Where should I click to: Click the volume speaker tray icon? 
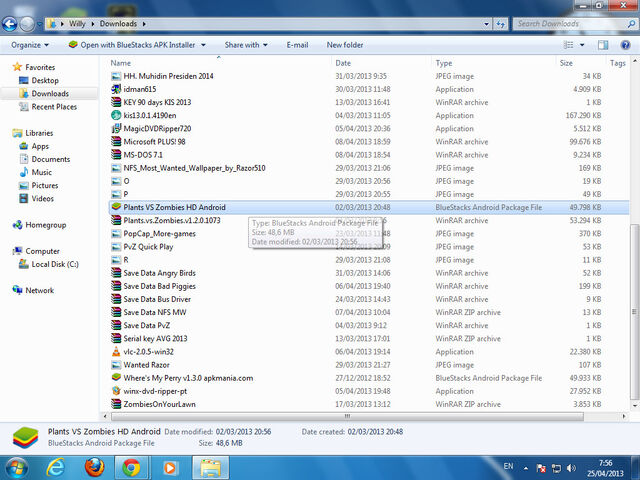571,468
